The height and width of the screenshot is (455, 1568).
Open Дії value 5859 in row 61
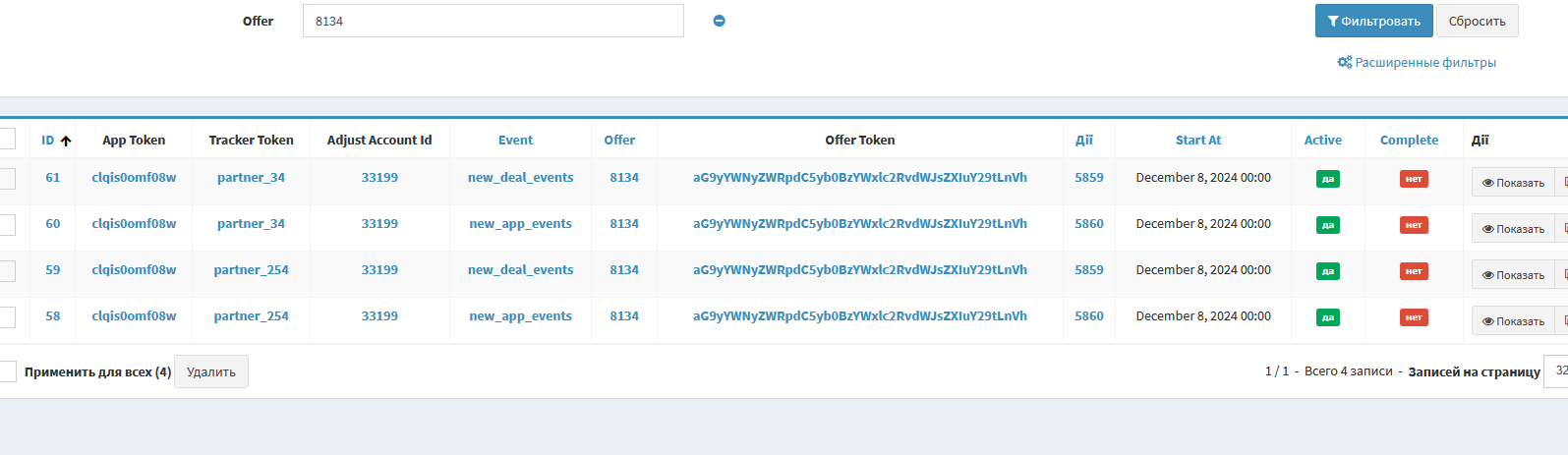1089,178
